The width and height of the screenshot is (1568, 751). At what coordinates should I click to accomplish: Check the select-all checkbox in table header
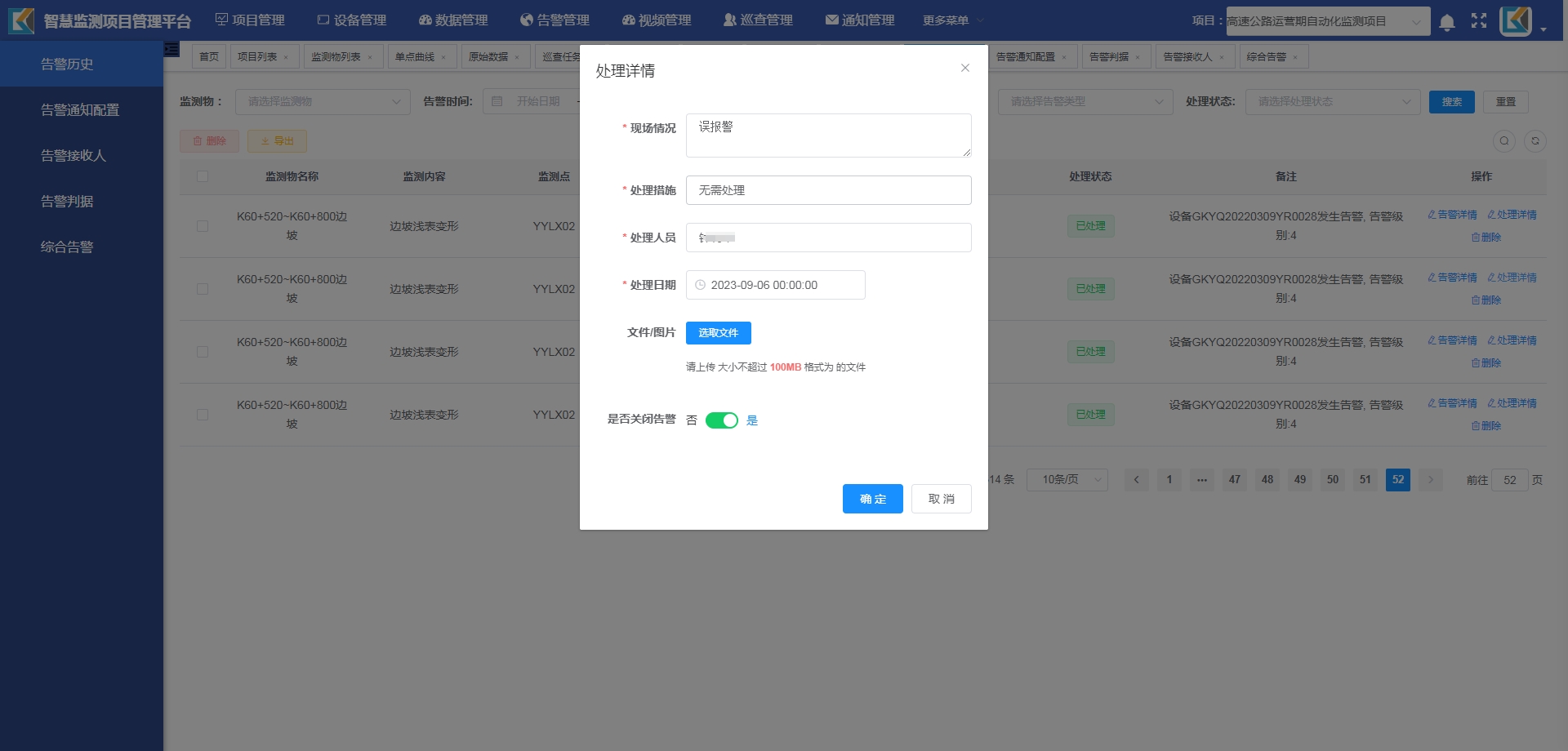click(203, 176)
